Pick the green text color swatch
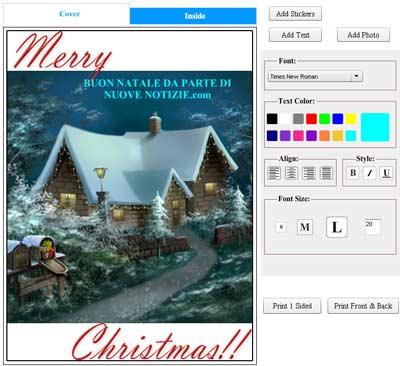This screenshot has height=366, width=400. click(x=324, y=119)
